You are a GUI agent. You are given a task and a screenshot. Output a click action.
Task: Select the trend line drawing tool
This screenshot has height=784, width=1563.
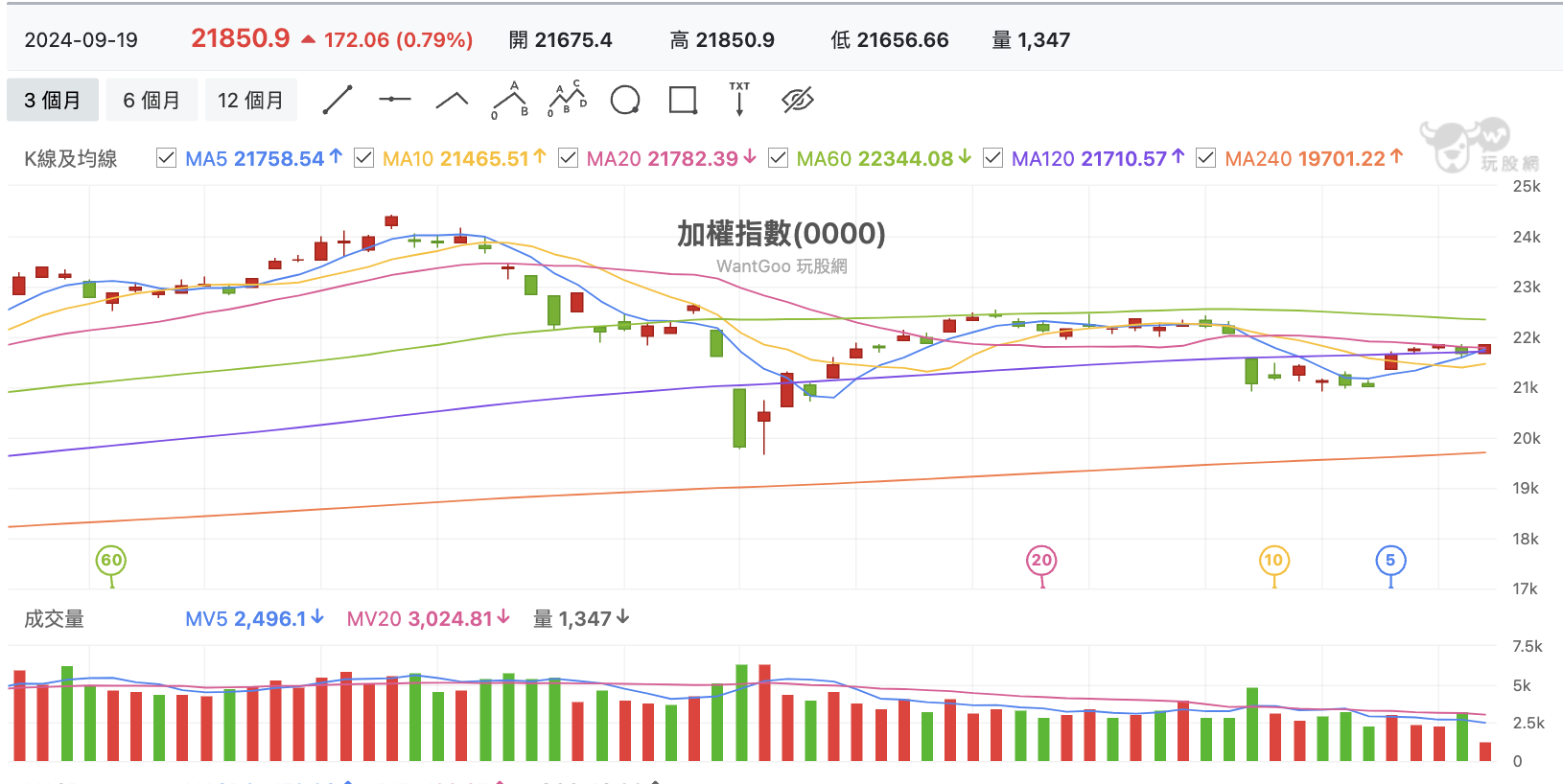click(x=338, y=100)
